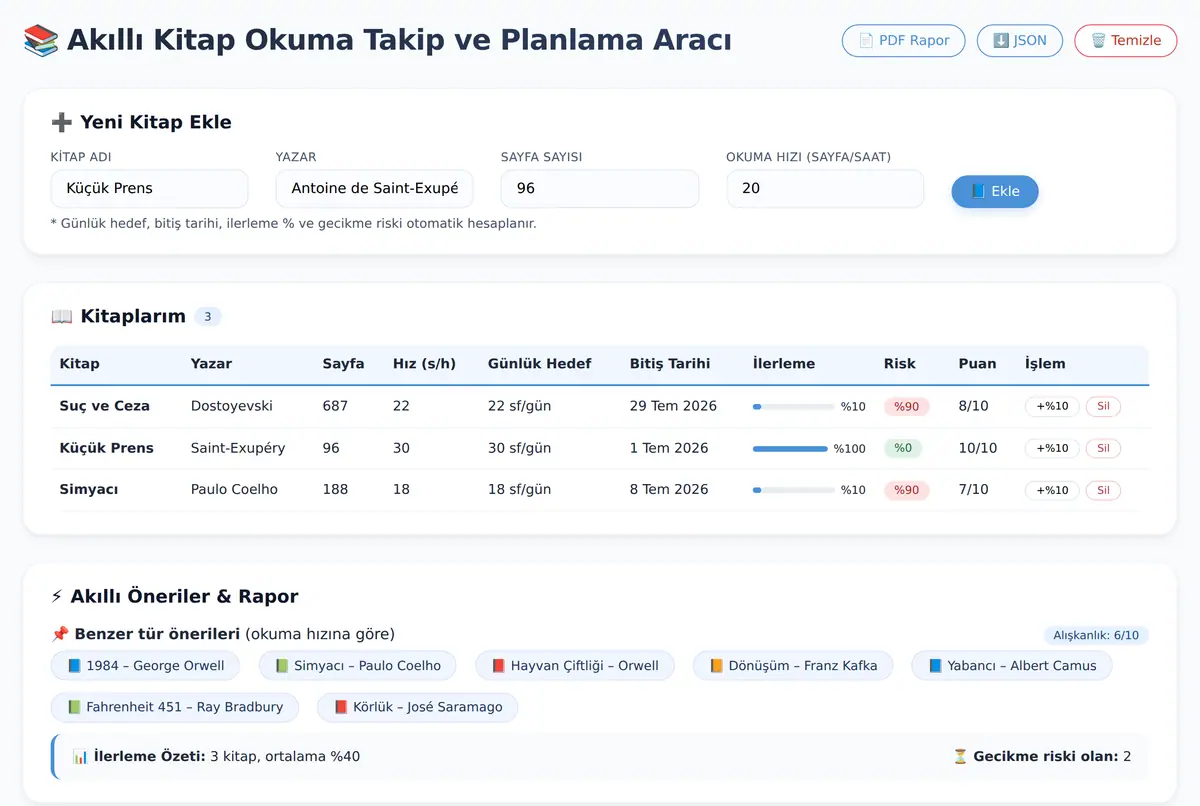Increase Suç ve Ceza progress by +%10
Viewport: 1200px width, 806px height.
coord(1052,407)
